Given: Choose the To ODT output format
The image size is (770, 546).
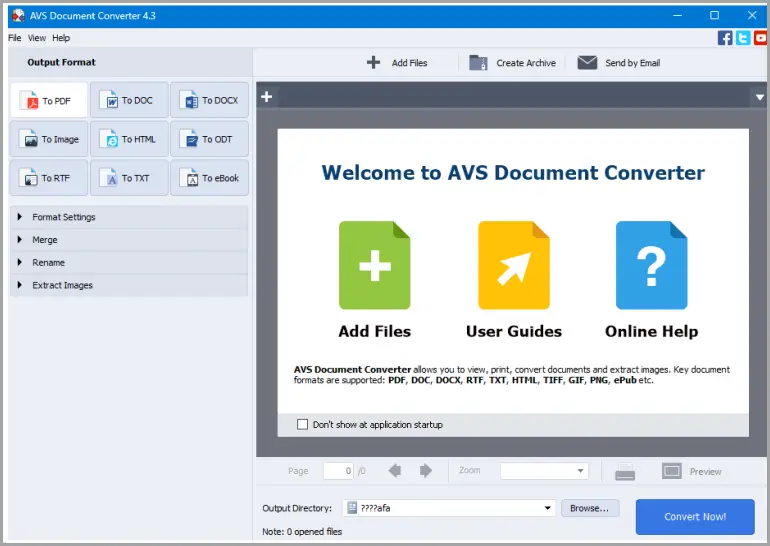Looking at the screenshot, I should (209, 139).
